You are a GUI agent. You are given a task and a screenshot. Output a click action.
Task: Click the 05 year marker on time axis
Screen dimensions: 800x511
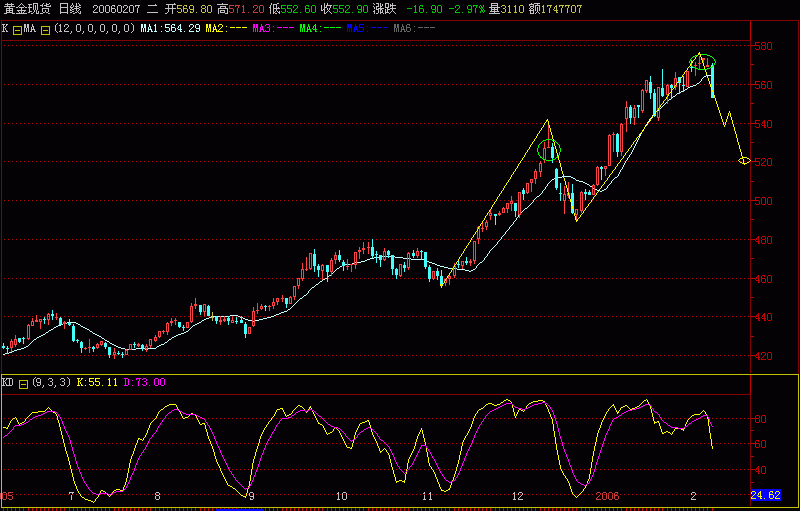click(8, 496)
